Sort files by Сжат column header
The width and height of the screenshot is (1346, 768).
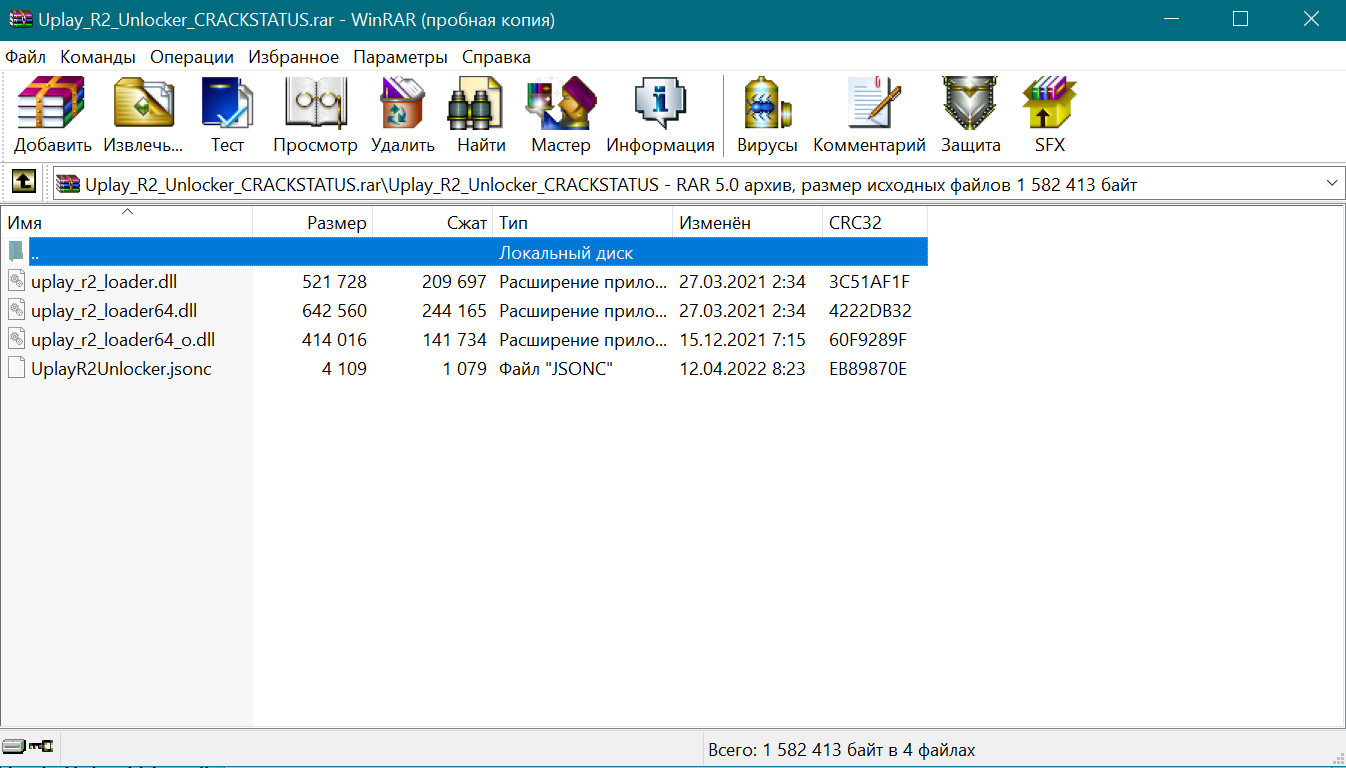pos(433,222)
